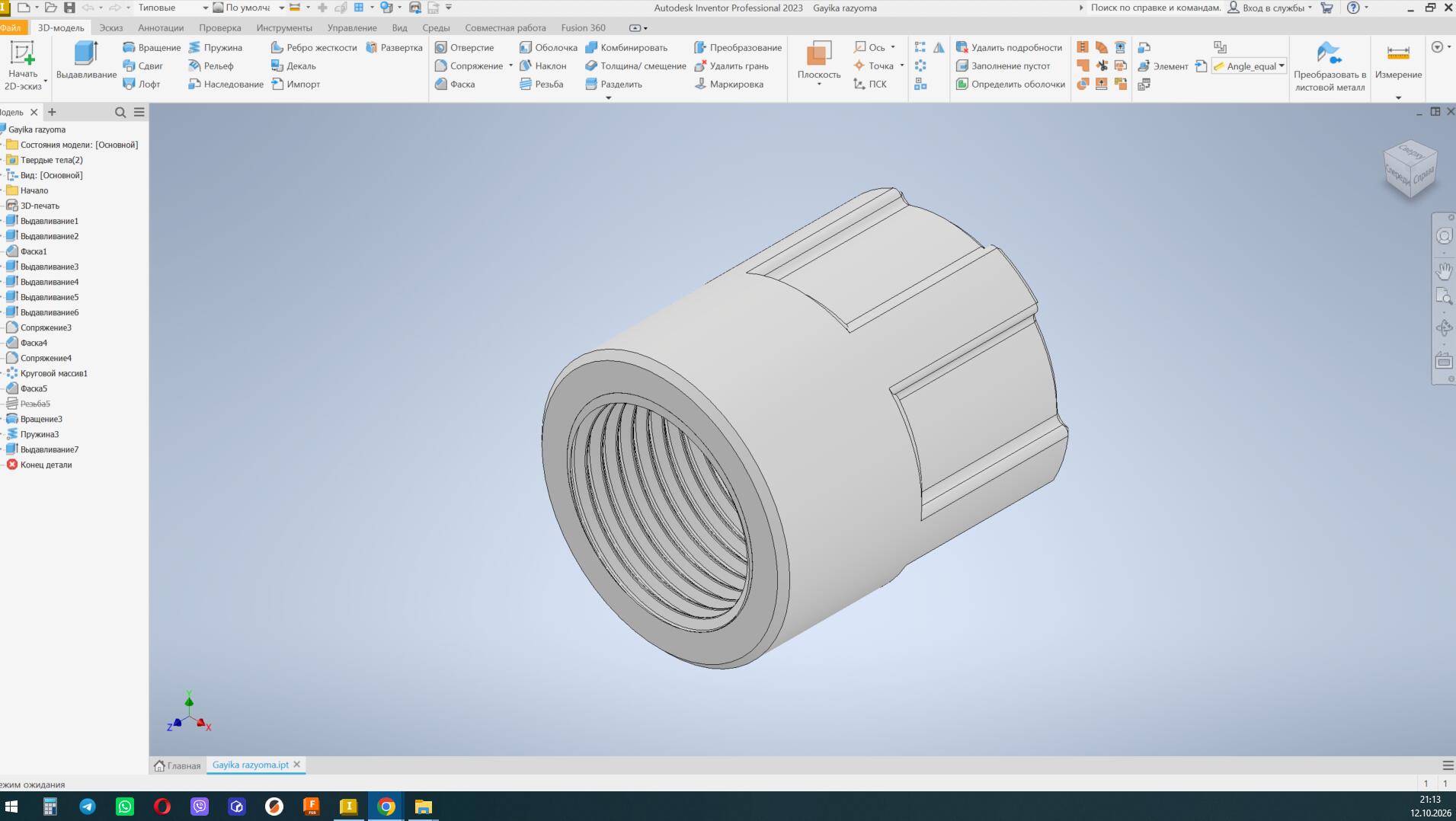Click the pan hand navigation tool
The image size is (1456, 821).
(x=1444, y=271)
